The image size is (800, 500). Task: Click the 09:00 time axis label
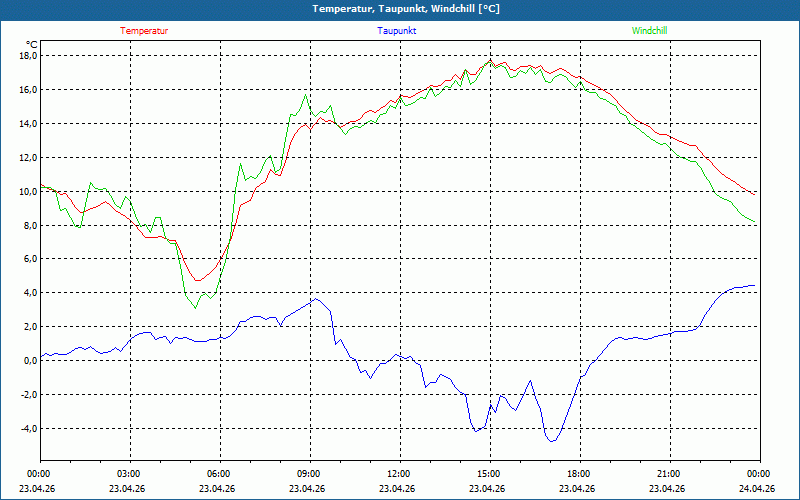tap(310, 474)
